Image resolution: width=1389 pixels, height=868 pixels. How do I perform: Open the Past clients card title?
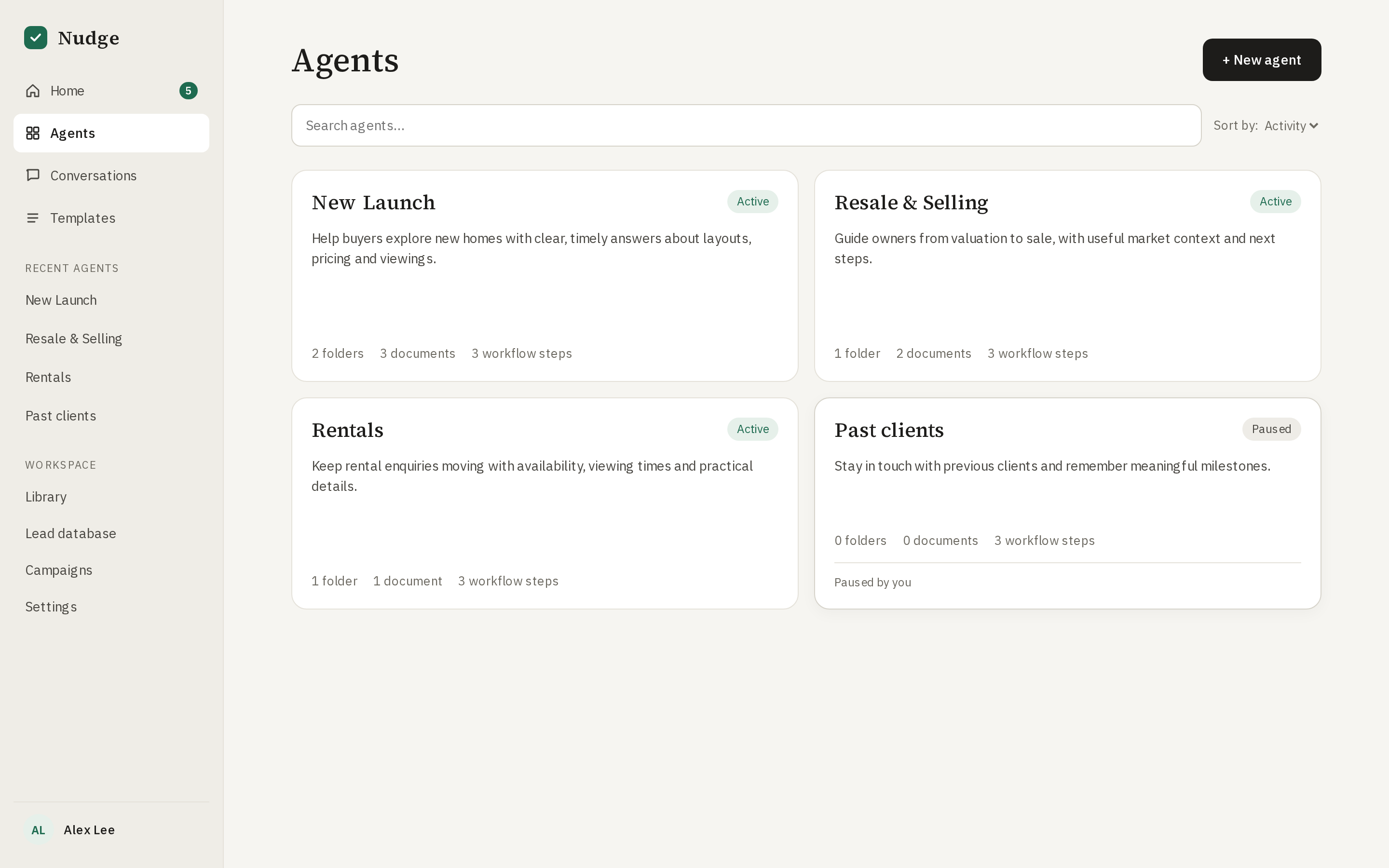pyautogui.click(x=888, y=430)
